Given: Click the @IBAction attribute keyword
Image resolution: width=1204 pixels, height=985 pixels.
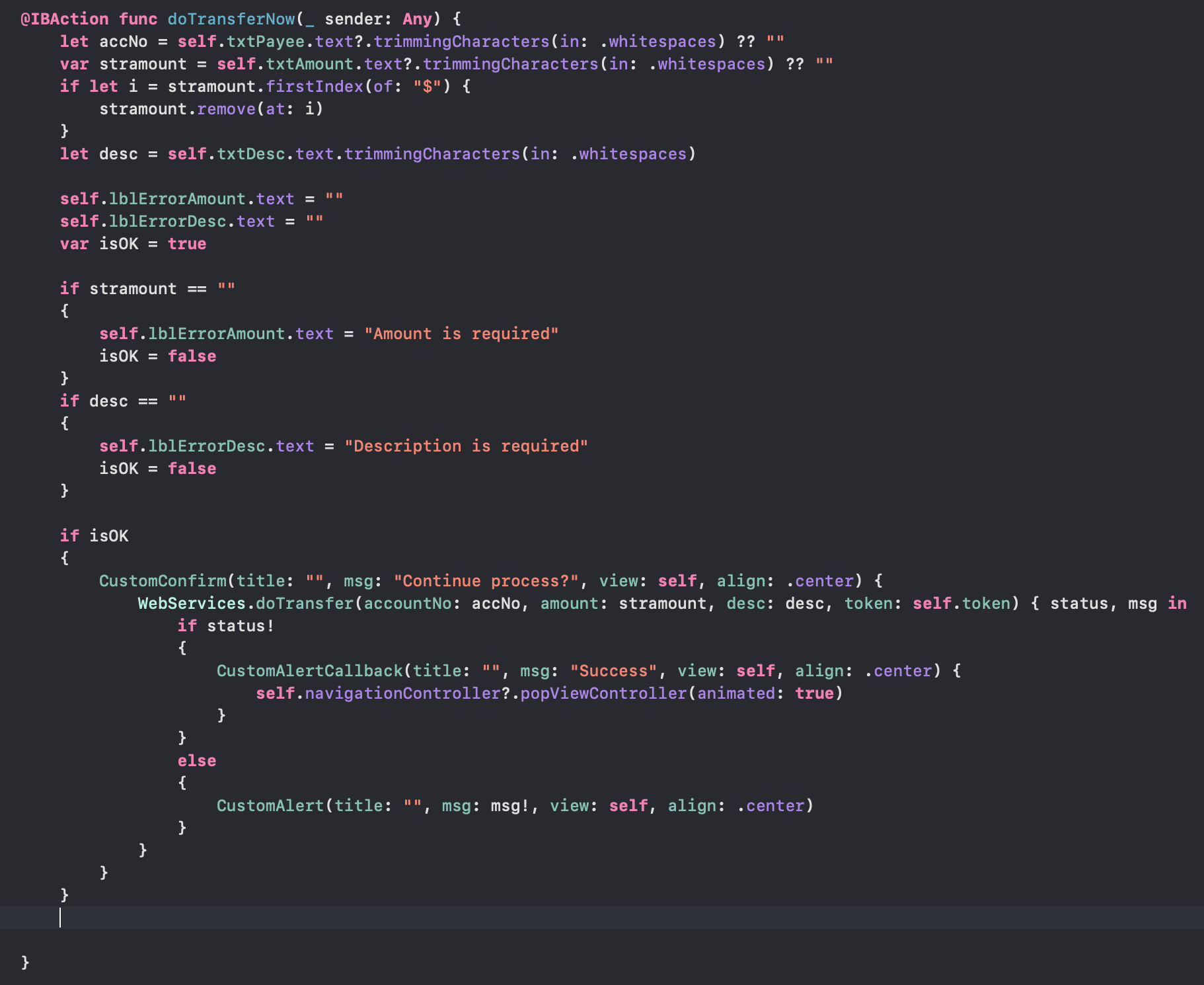Looking at the screenshot, I should tap(65, 19).
